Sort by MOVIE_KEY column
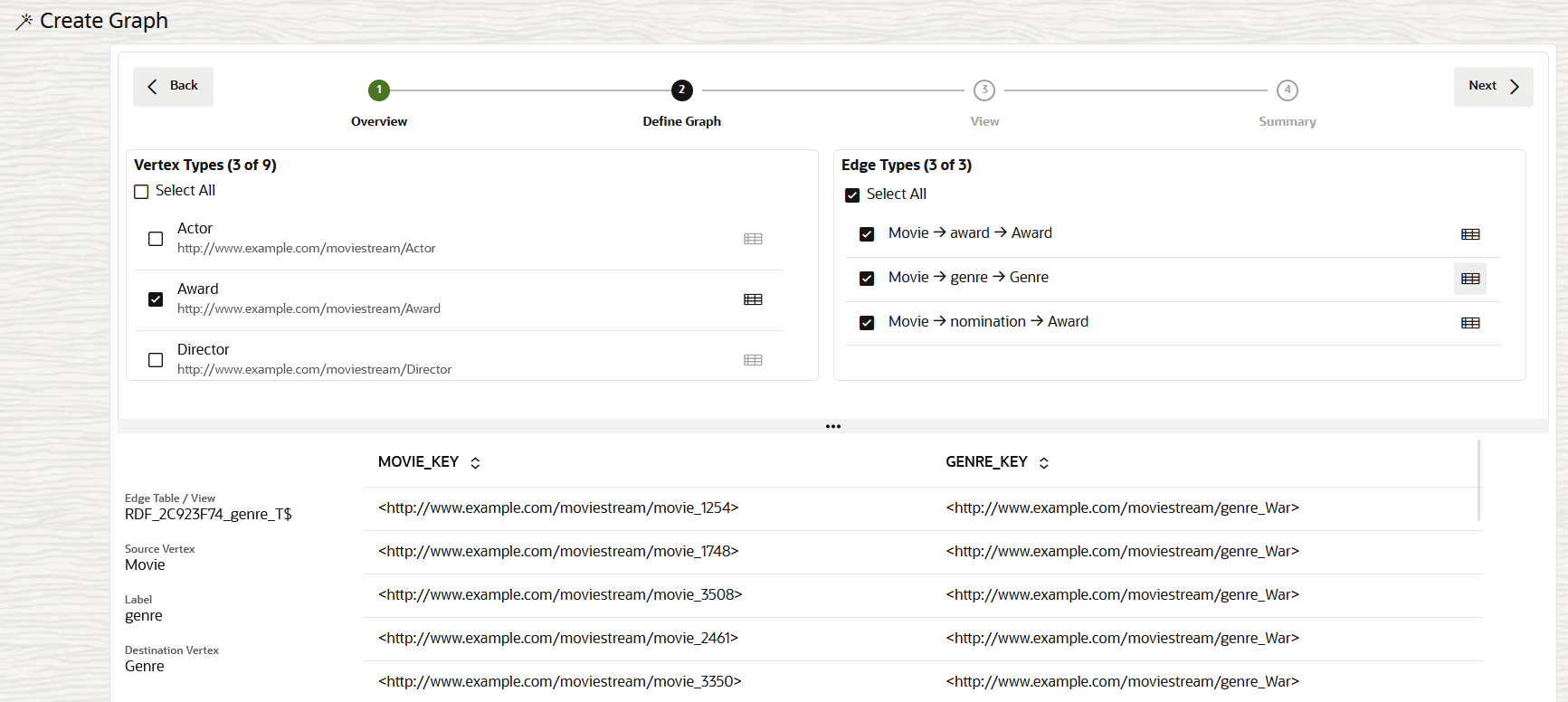1568x702 pixels. (475, 462)
